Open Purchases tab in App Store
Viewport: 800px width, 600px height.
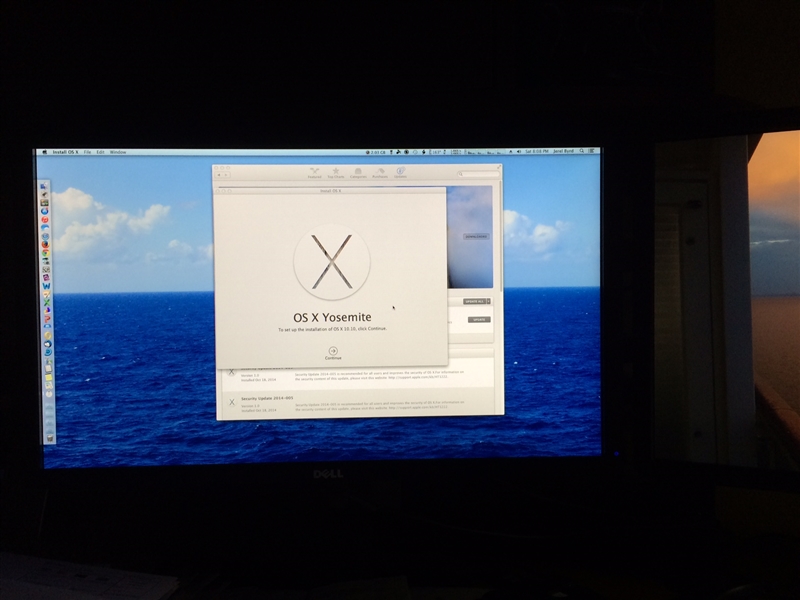pos(380,173)
